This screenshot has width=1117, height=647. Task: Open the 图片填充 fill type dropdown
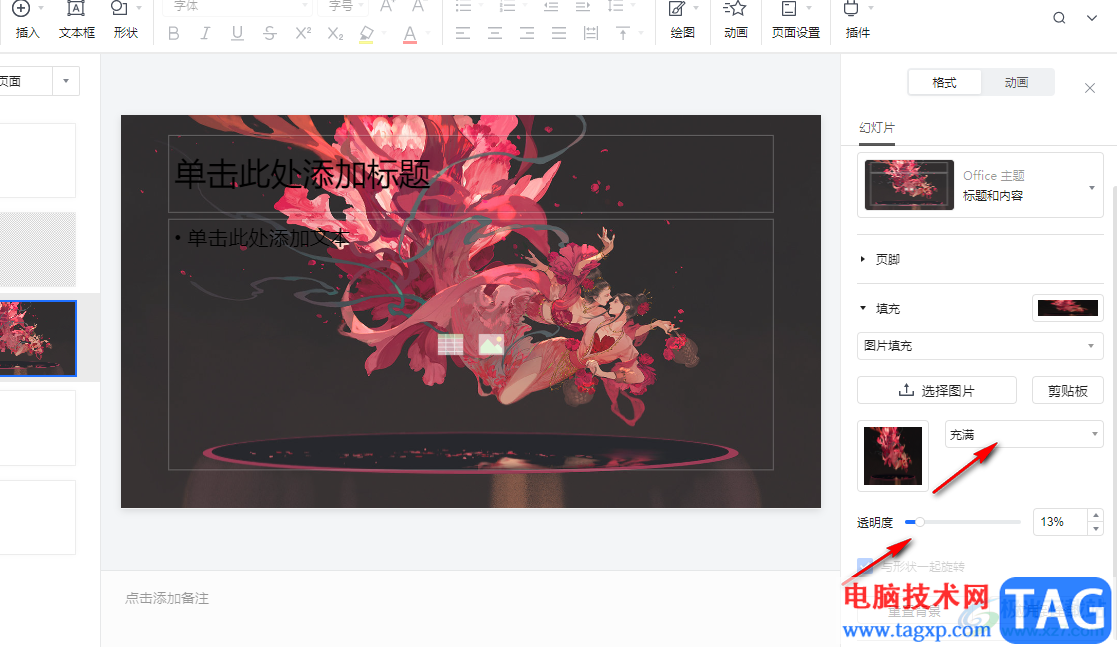[979, 346]
